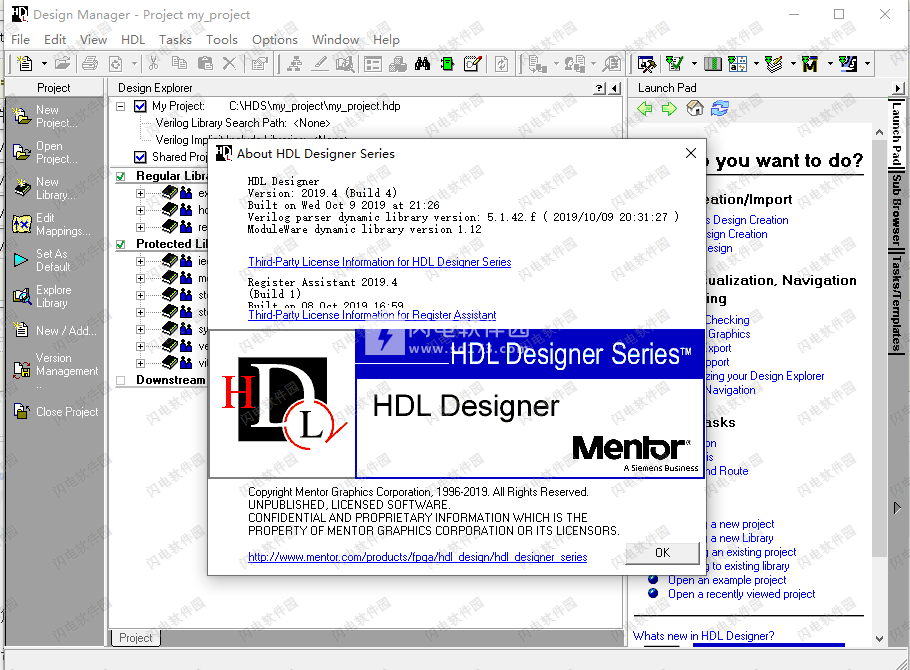Go forward with Launch Pad right arrow

point(669,108)
